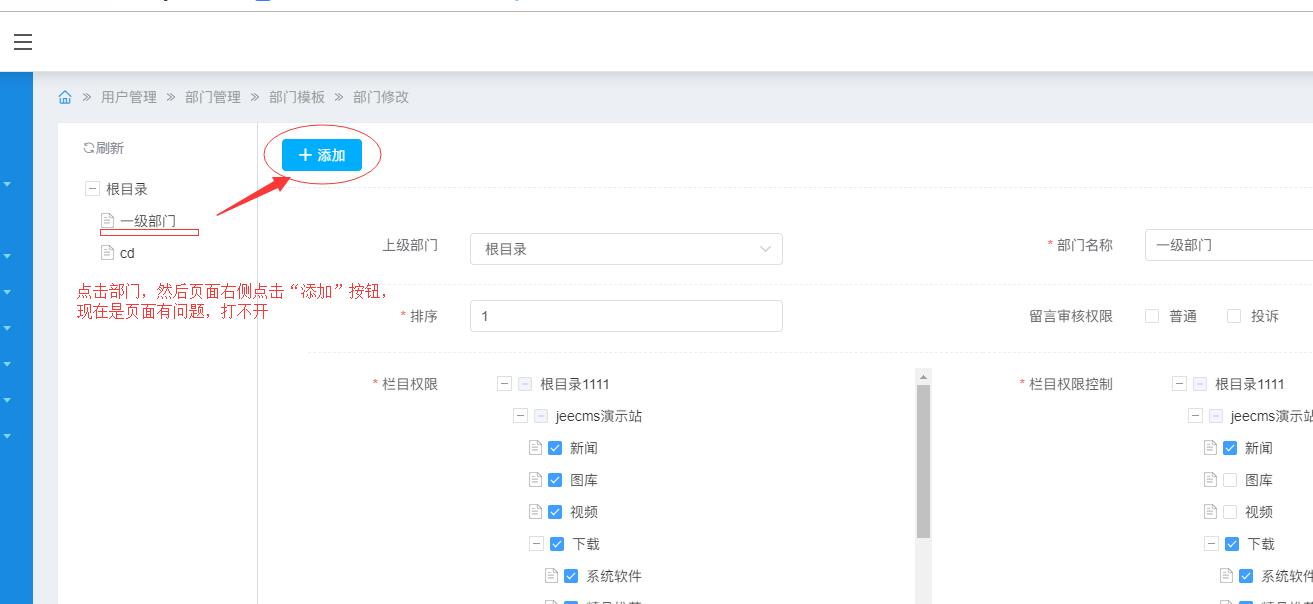Click 刷新 to reload the department tree
Screen dimensions: 1313x604
(x=110, y=148)
